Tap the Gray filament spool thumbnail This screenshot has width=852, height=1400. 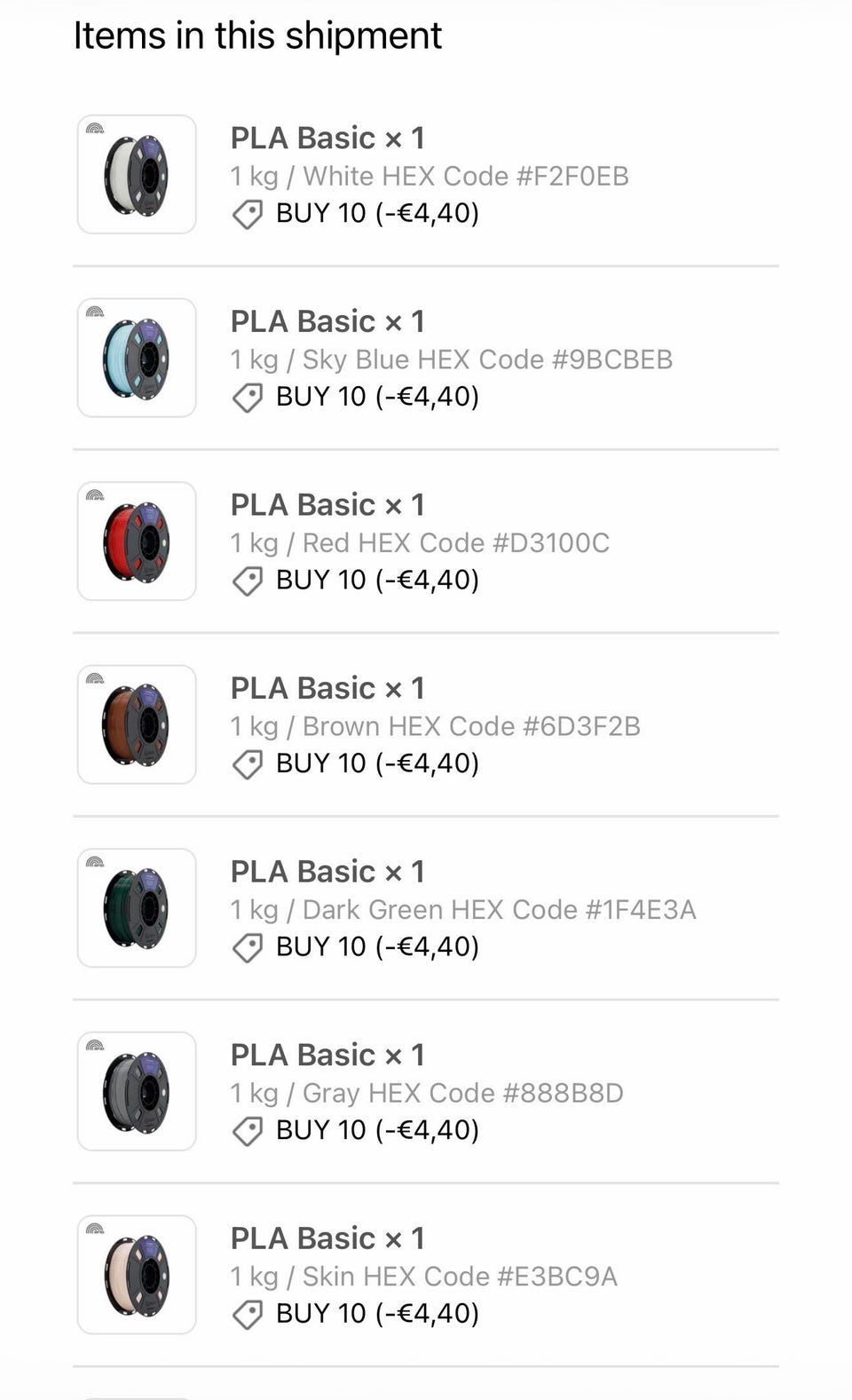(137, 1091)
